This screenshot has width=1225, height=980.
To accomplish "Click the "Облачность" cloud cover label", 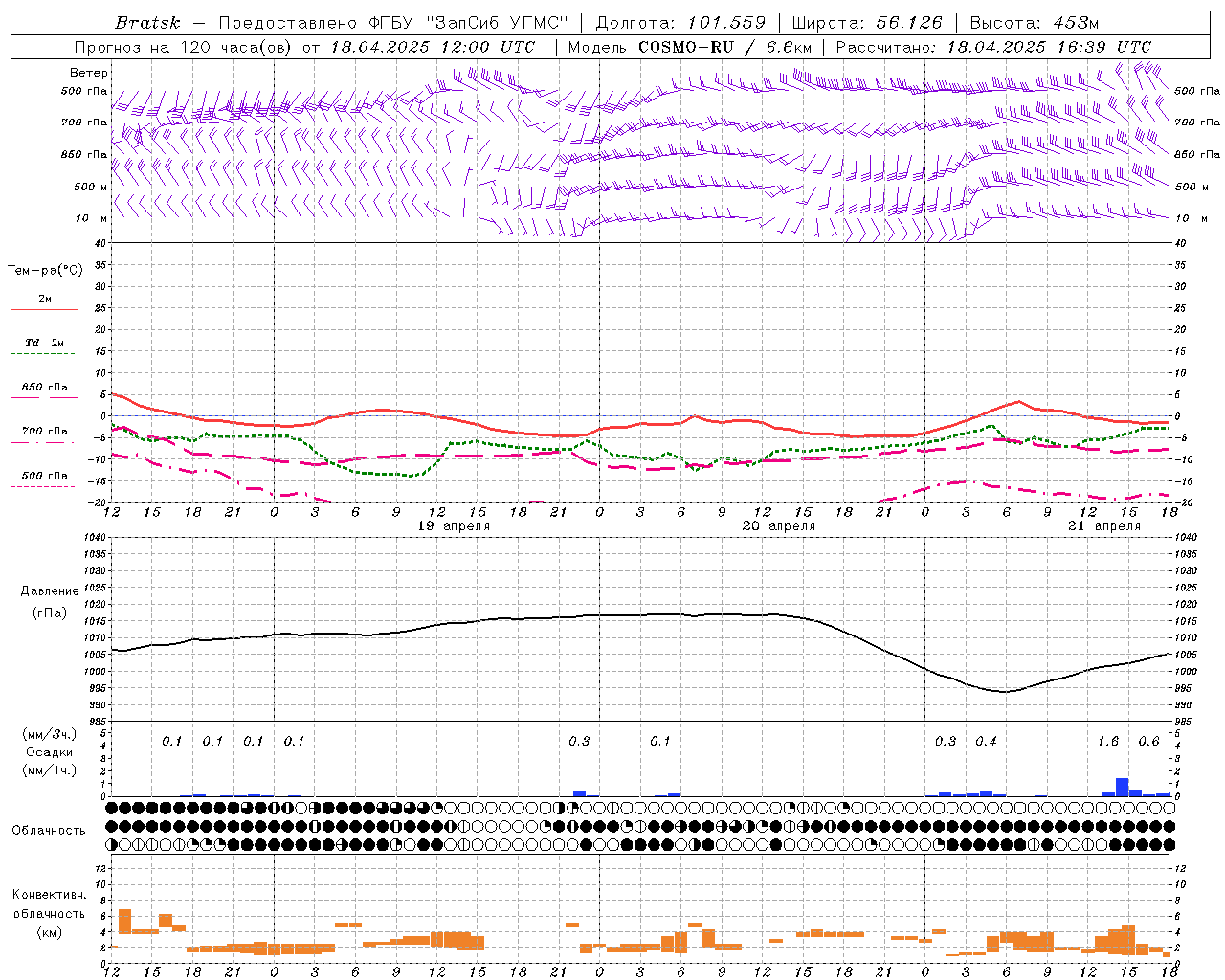I will (49, 831).
